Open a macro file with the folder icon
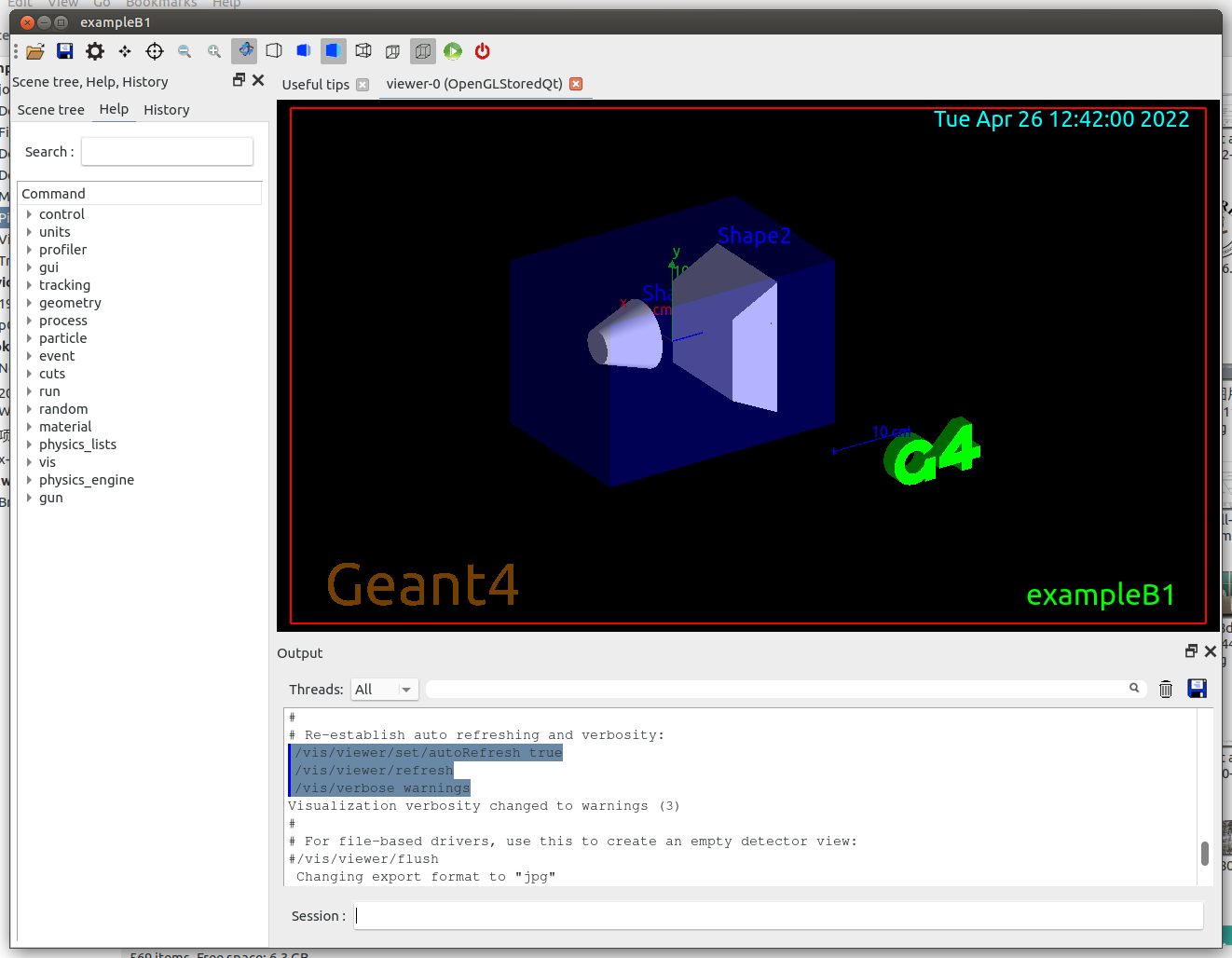This screenshot has width=1232, height=958. tap(35, 51)
